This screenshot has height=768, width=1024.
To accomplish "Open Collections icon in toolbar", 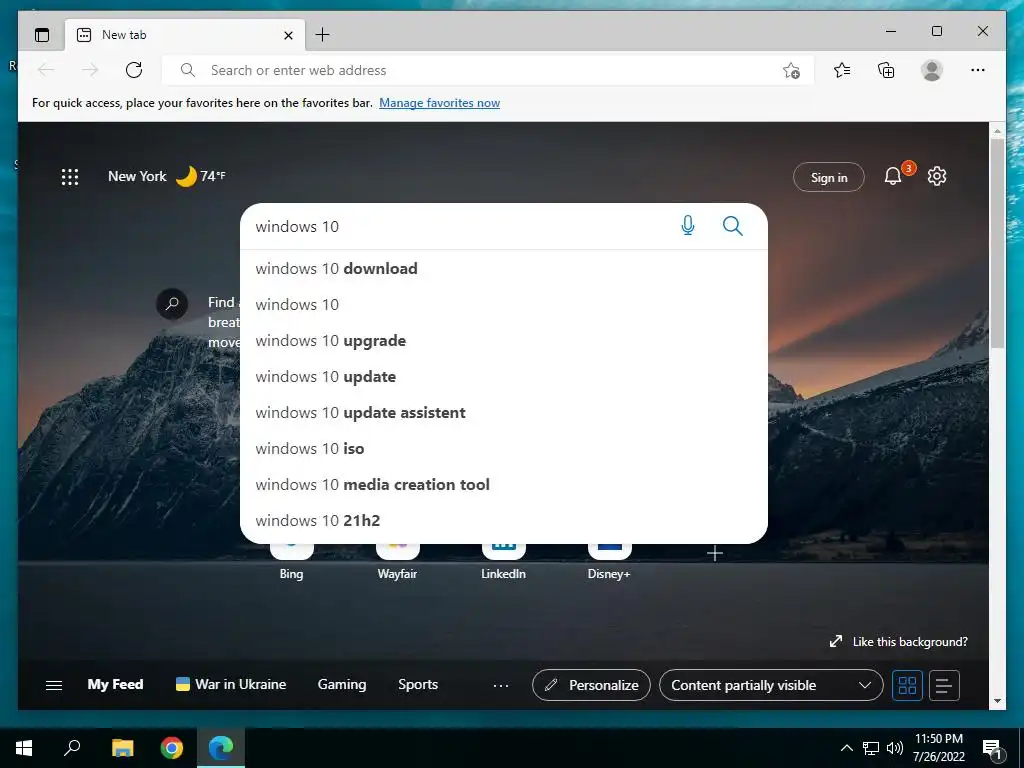I will point(886,70).
